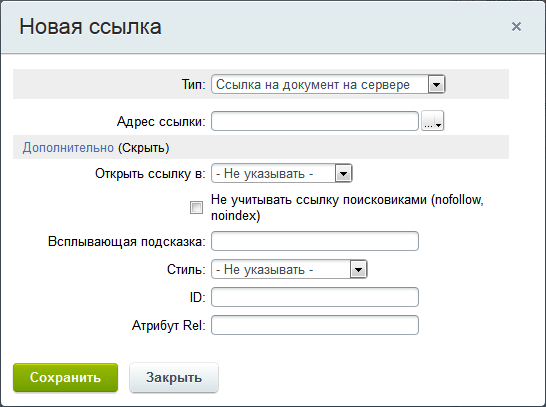Toggle checkbox via Не учитывать ссылку поисковиками label

pyautogui.click(x=347, y=208)
